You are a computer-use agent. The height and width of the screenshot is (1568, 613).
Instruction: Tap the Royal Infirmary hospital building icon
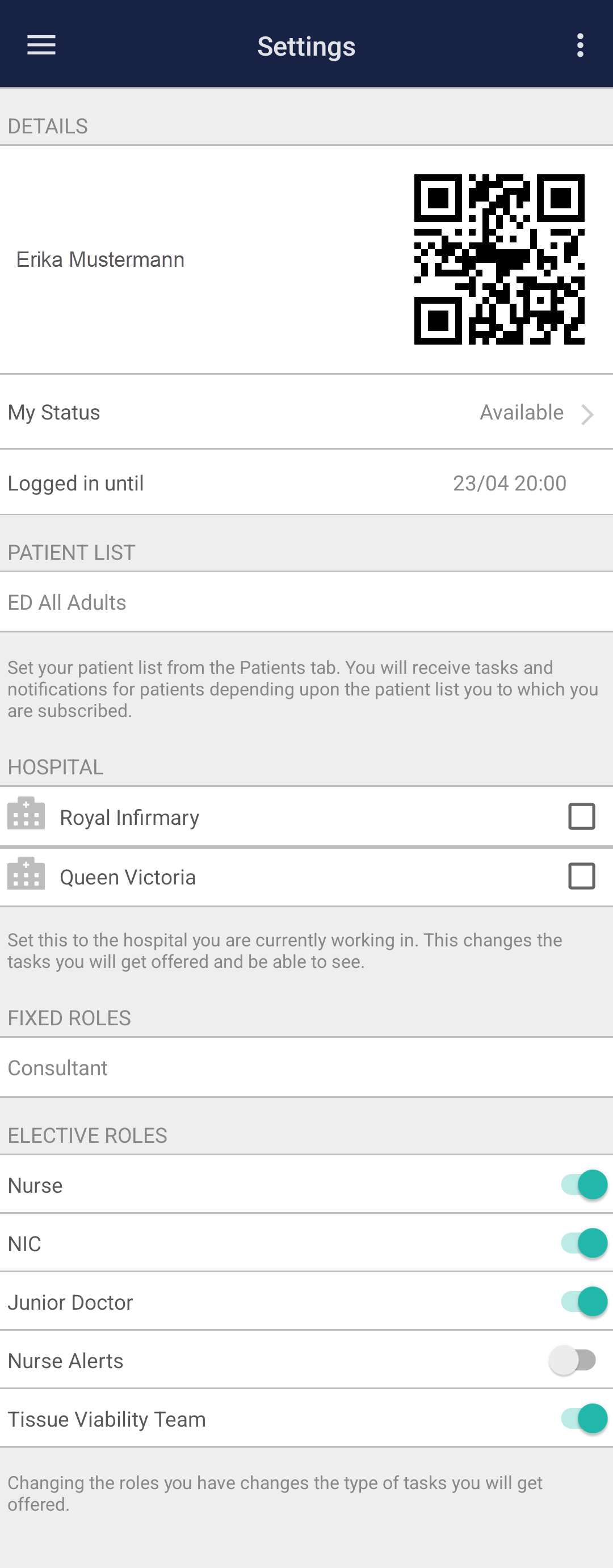[26, 814]
